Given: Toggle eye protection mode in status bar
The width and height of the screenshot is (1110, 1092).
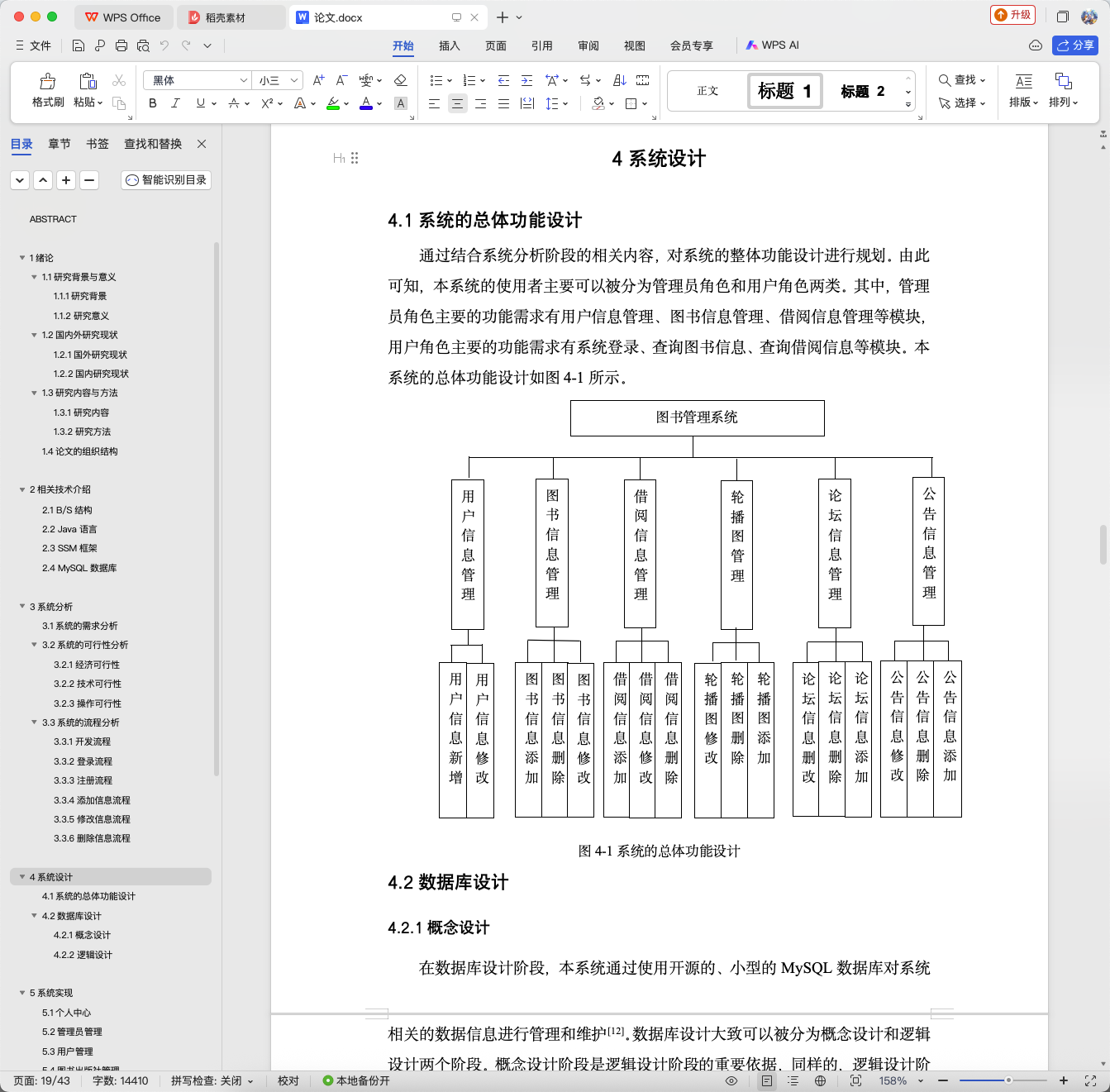Looking at the screenshot, I should 731,1080.
